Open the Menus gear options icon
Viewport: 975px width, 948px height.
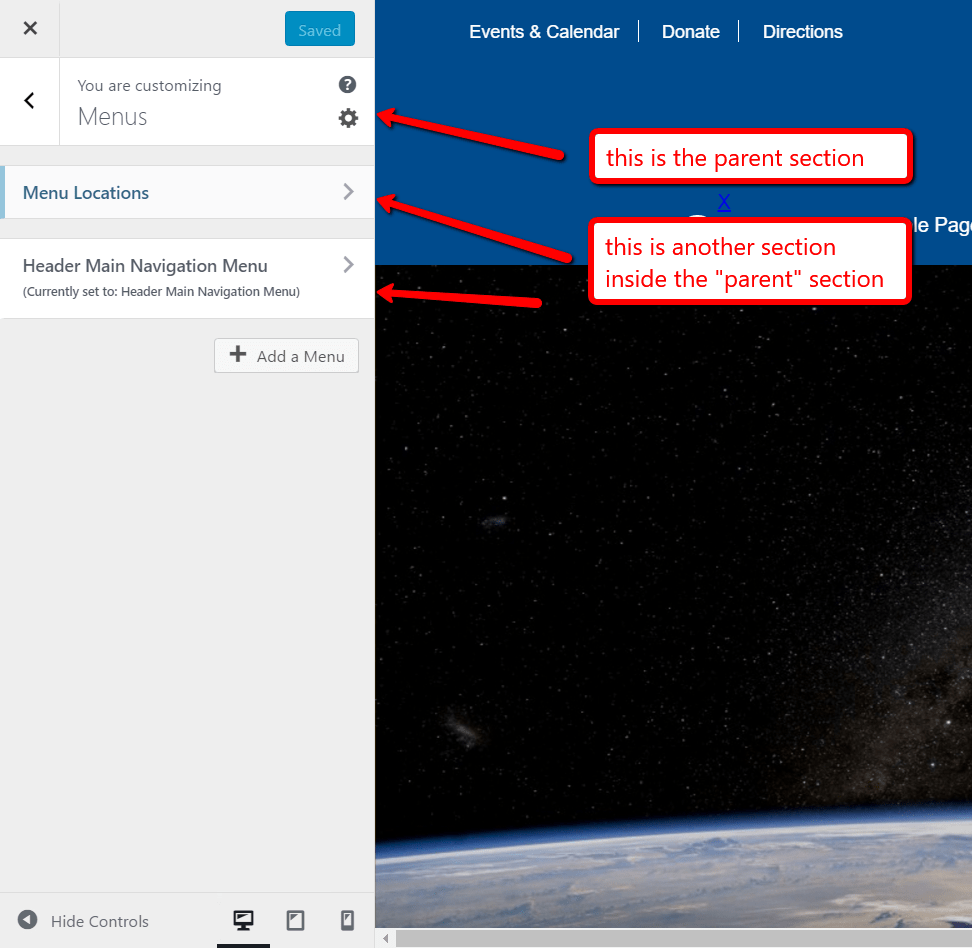pos(348,118)
